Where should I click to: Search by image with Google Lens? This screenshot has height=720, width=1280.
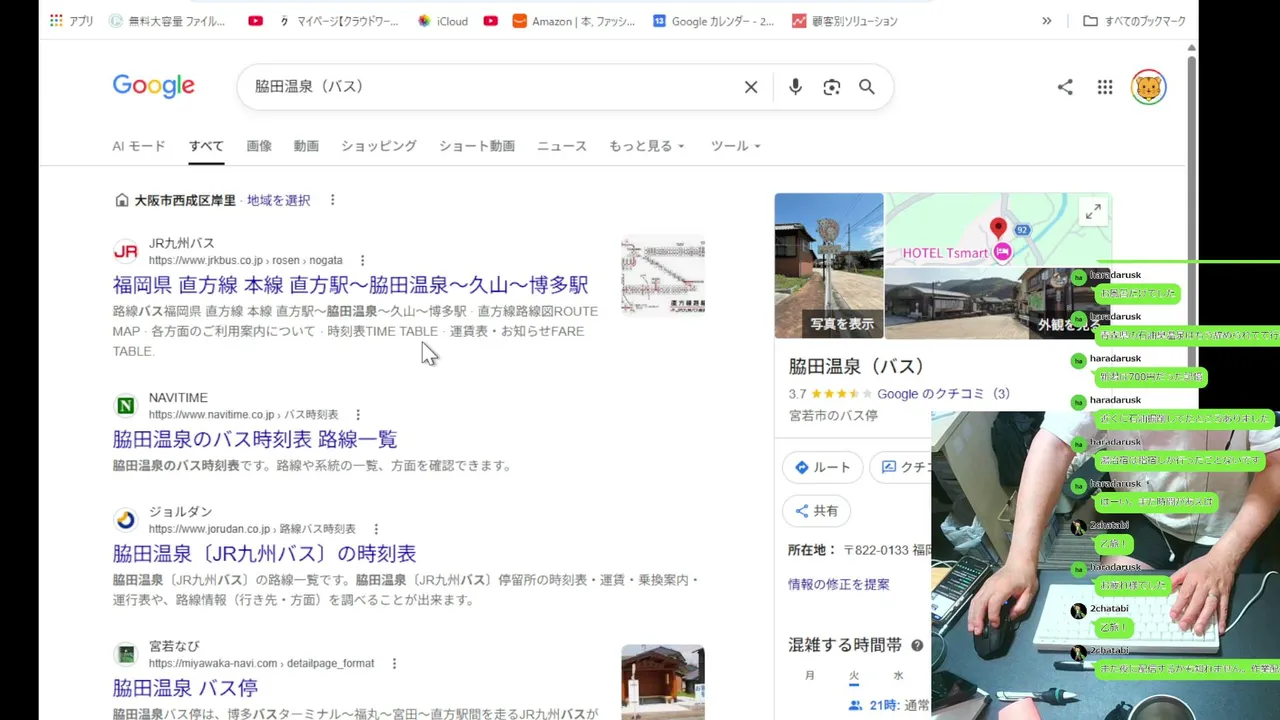tap(832, 87)
